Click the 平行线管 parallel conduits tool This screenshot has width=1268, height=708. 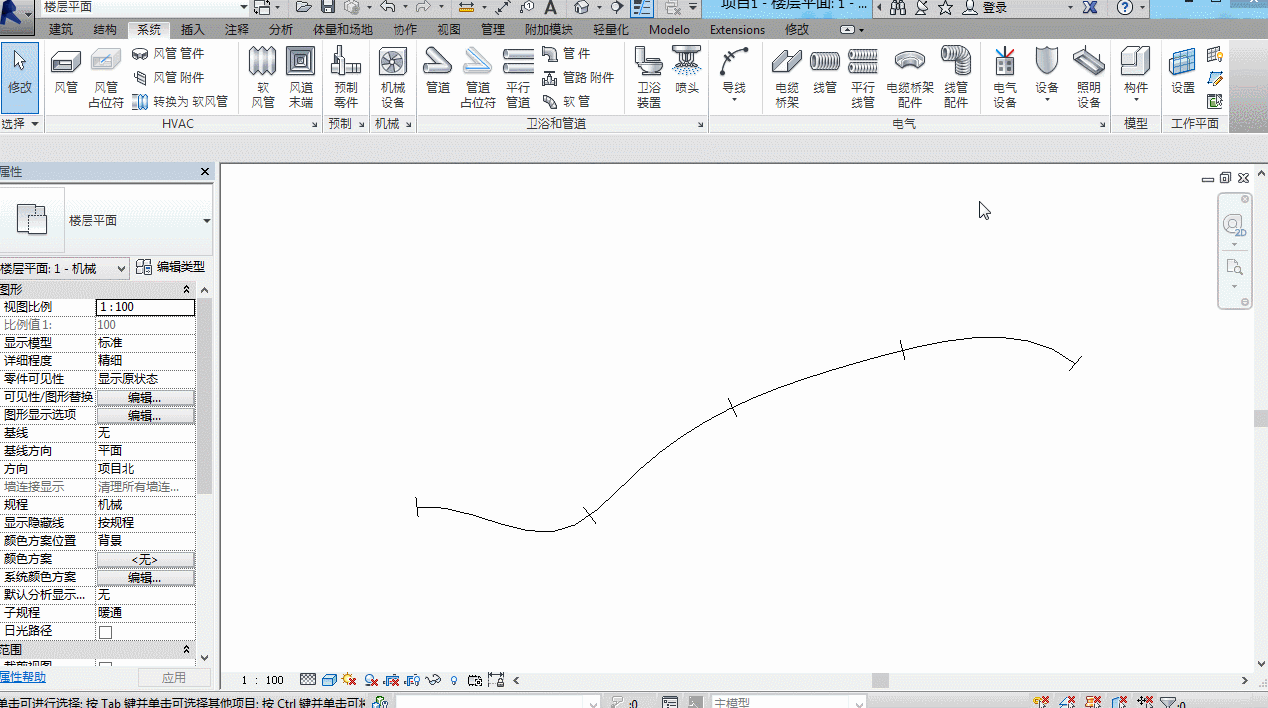click(x=863, y=77)
